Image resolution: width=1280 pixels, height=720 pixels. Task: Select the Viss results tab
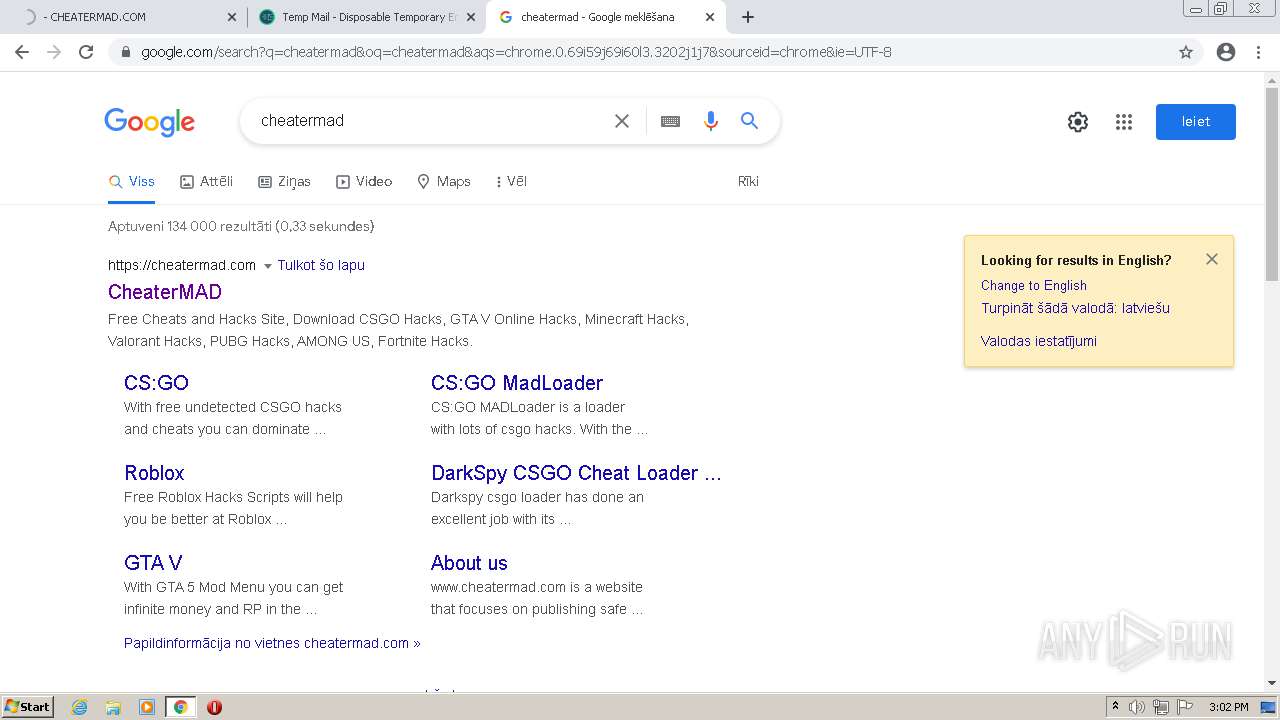(132, 181)
